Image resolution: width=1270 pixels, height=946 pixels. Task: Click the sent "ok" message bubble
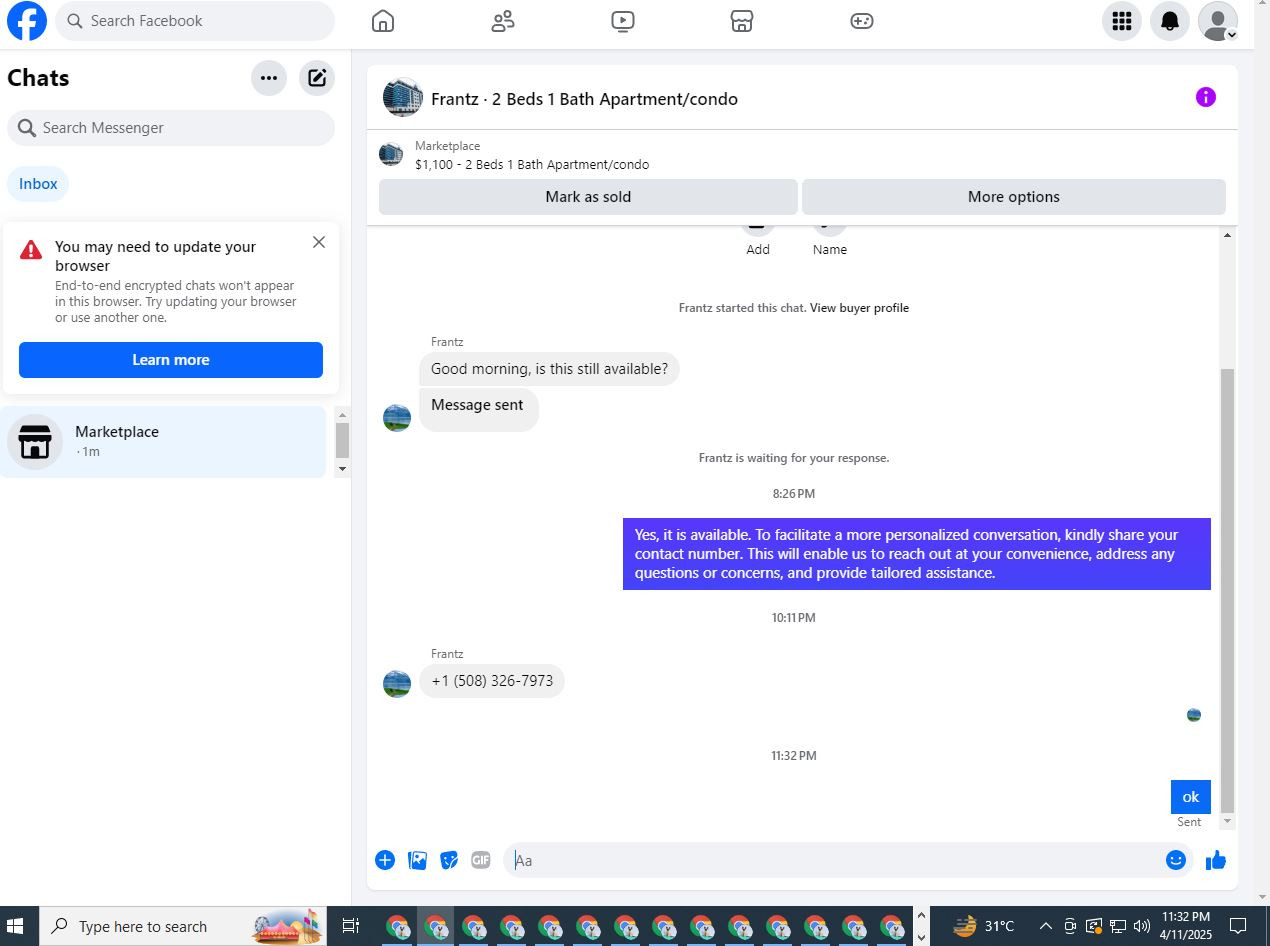tap(1191, 797)
